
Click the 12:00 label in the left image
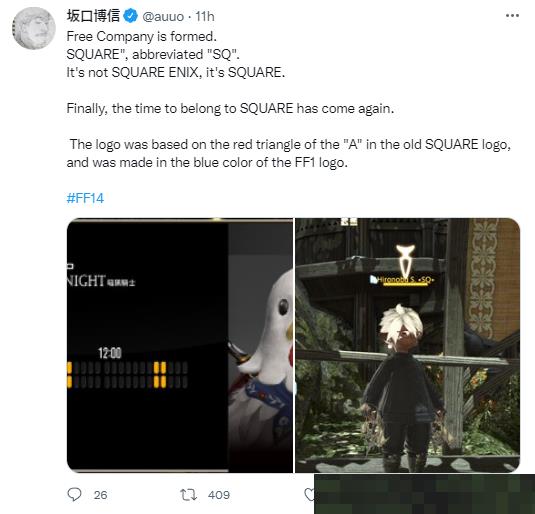110,353
